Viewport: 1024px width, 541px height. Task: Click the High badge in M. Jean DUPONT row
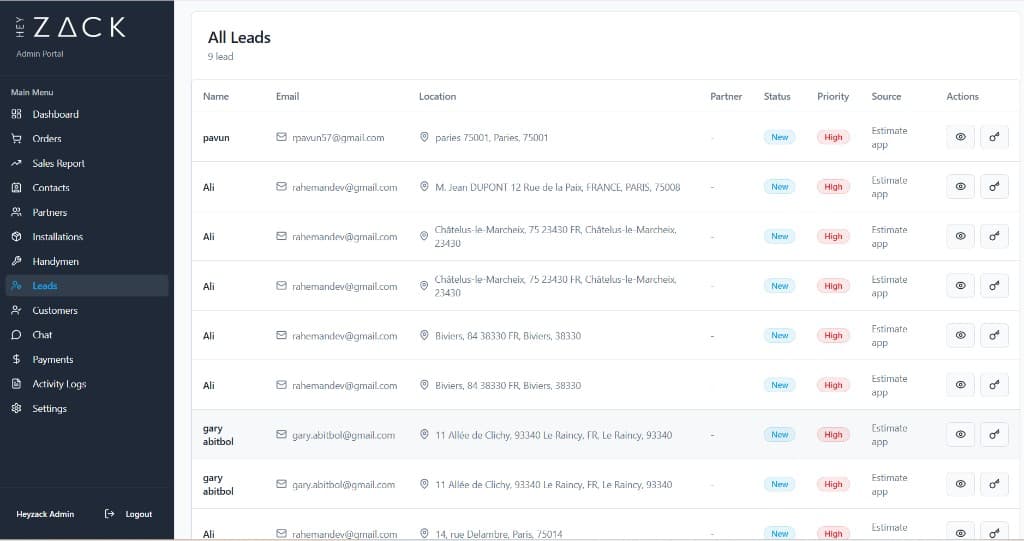pos(833,187)
